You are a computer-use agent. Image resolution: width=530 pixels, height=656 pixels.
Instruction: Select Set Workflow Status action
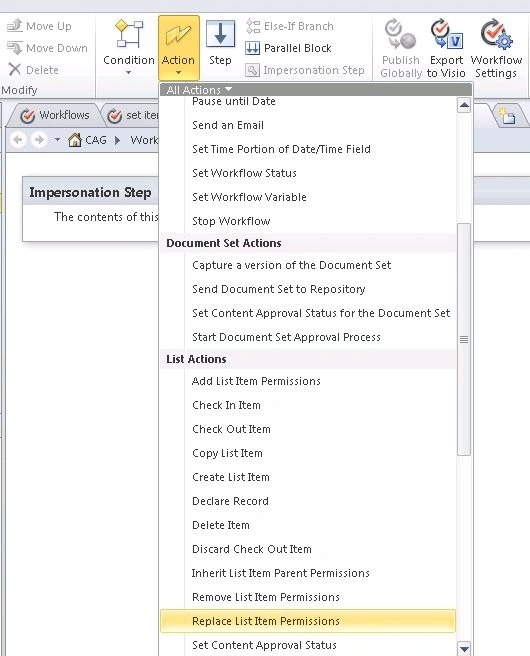pyautogui.click(x=244, y=173)
